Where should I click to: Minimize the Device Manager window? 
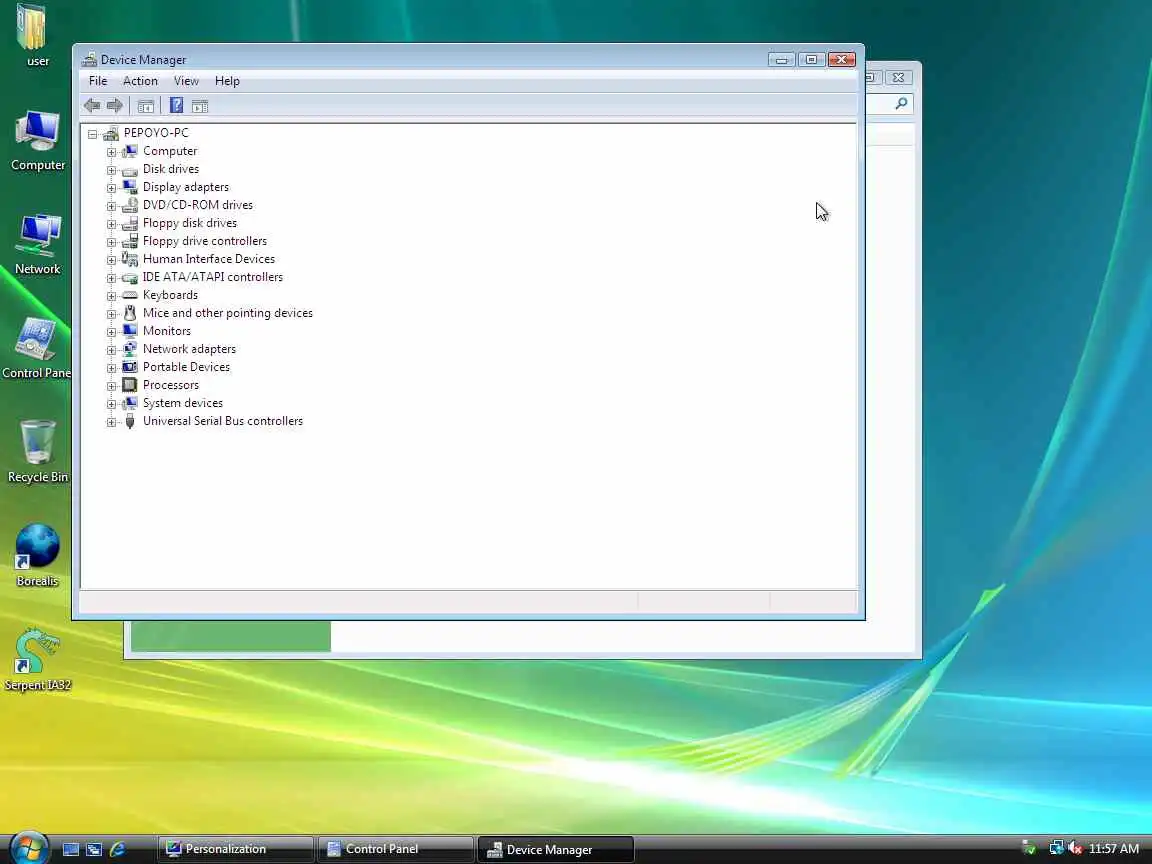(782, 60)
